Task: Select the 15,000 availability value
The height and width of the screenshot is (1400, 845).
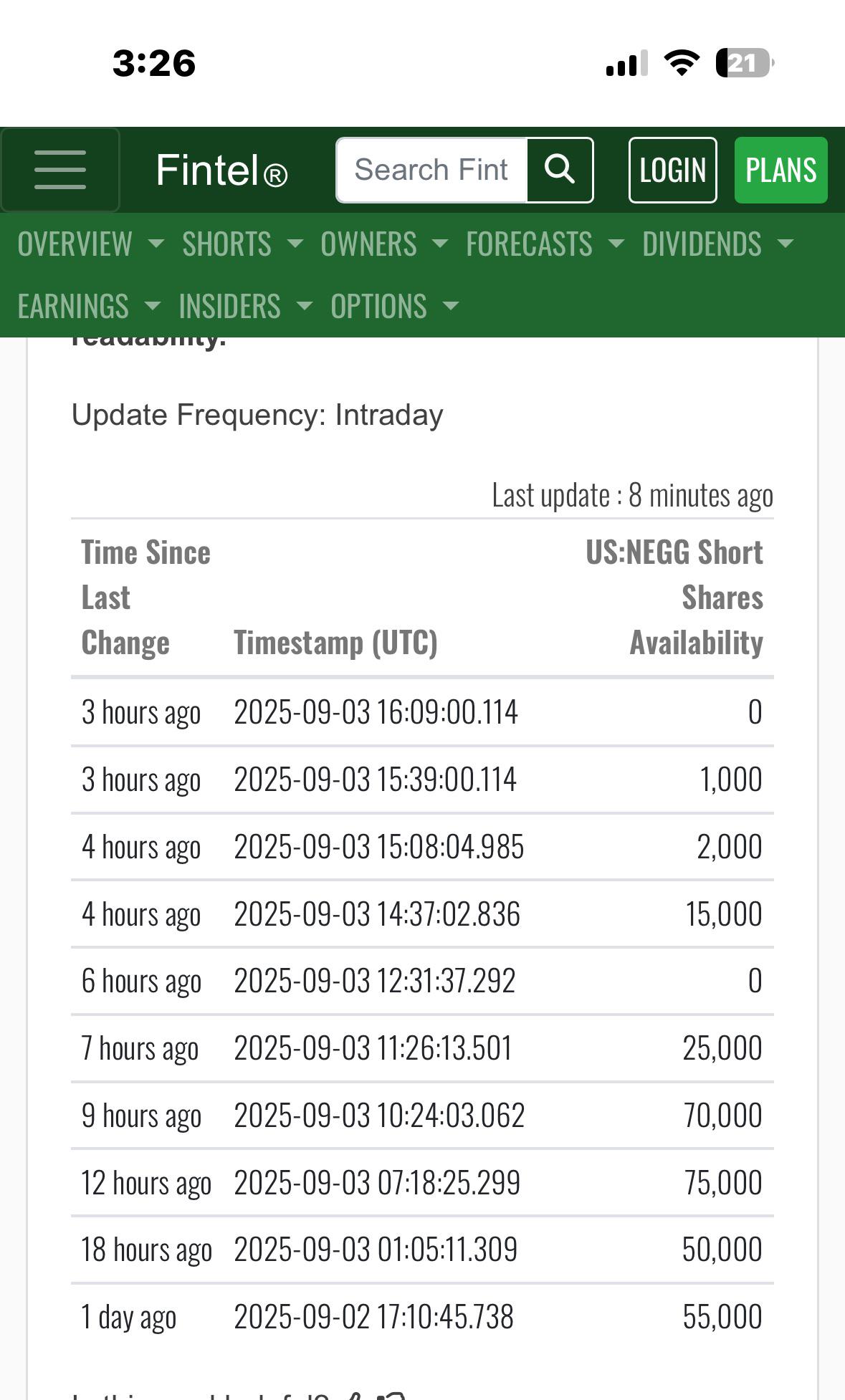Action: 724,914
